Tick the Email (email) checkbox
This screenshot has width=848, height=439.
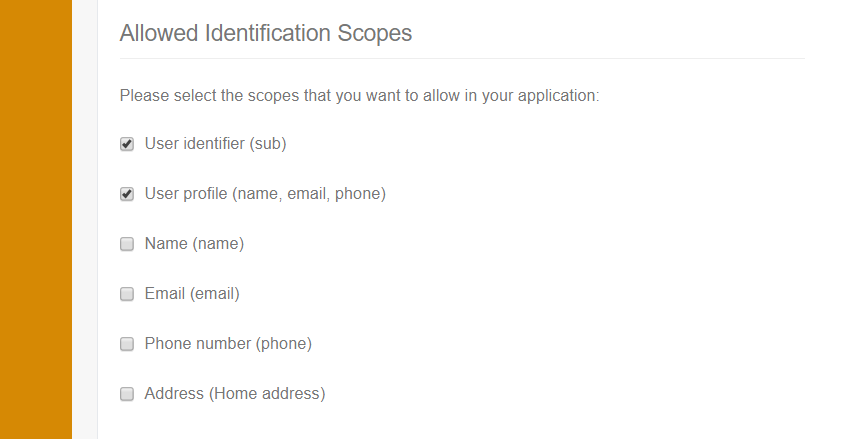(127, 294)
